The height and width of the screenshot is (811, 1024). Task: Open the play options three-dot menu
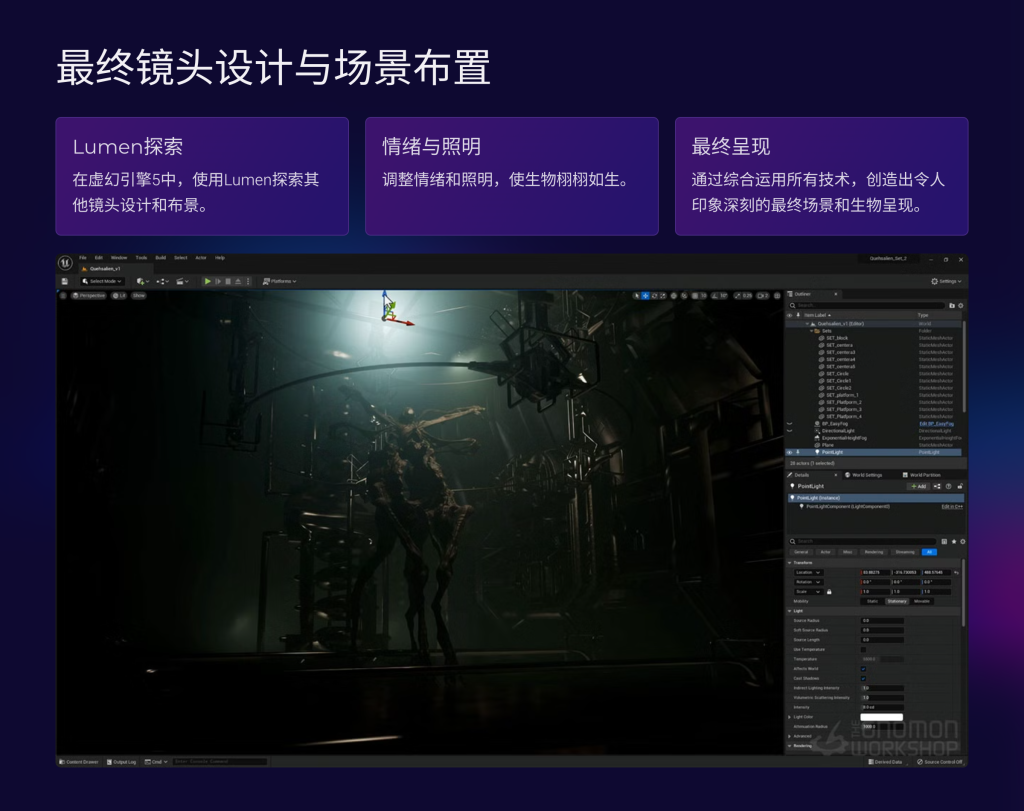click(248, 281)
